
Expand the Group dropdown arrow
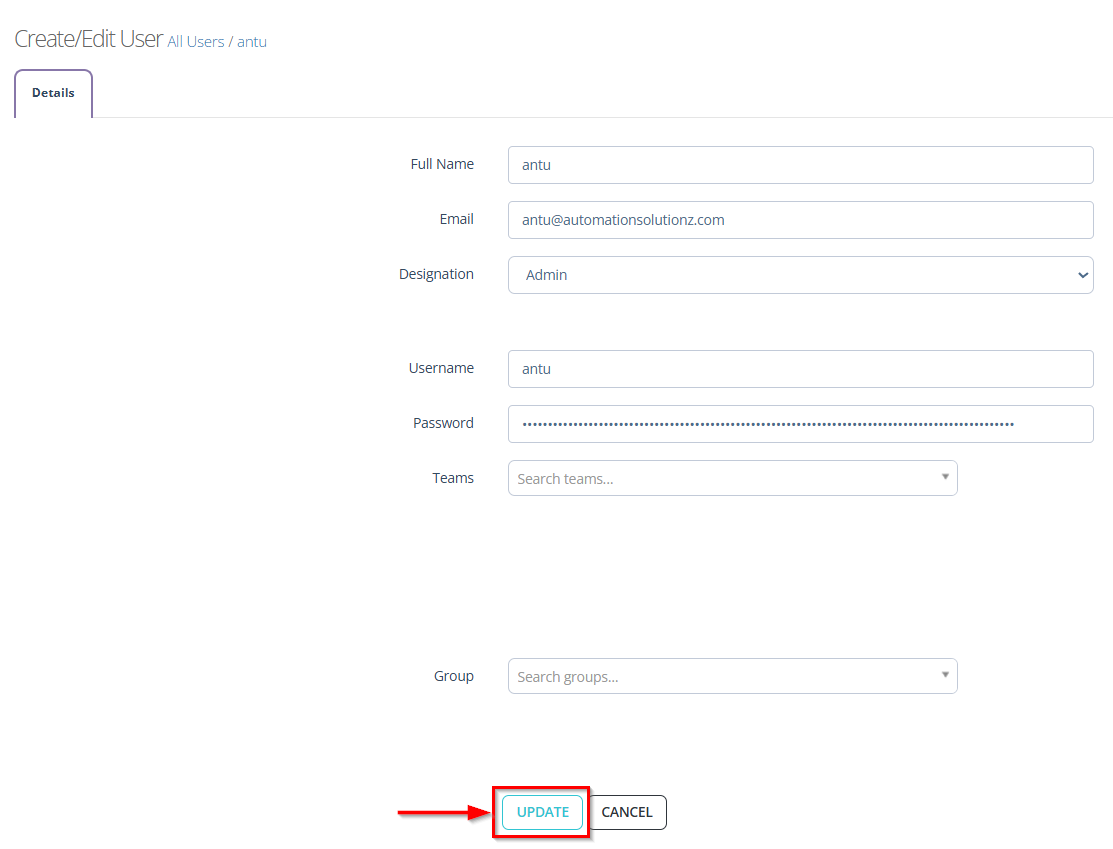click(x=945, y=675)
